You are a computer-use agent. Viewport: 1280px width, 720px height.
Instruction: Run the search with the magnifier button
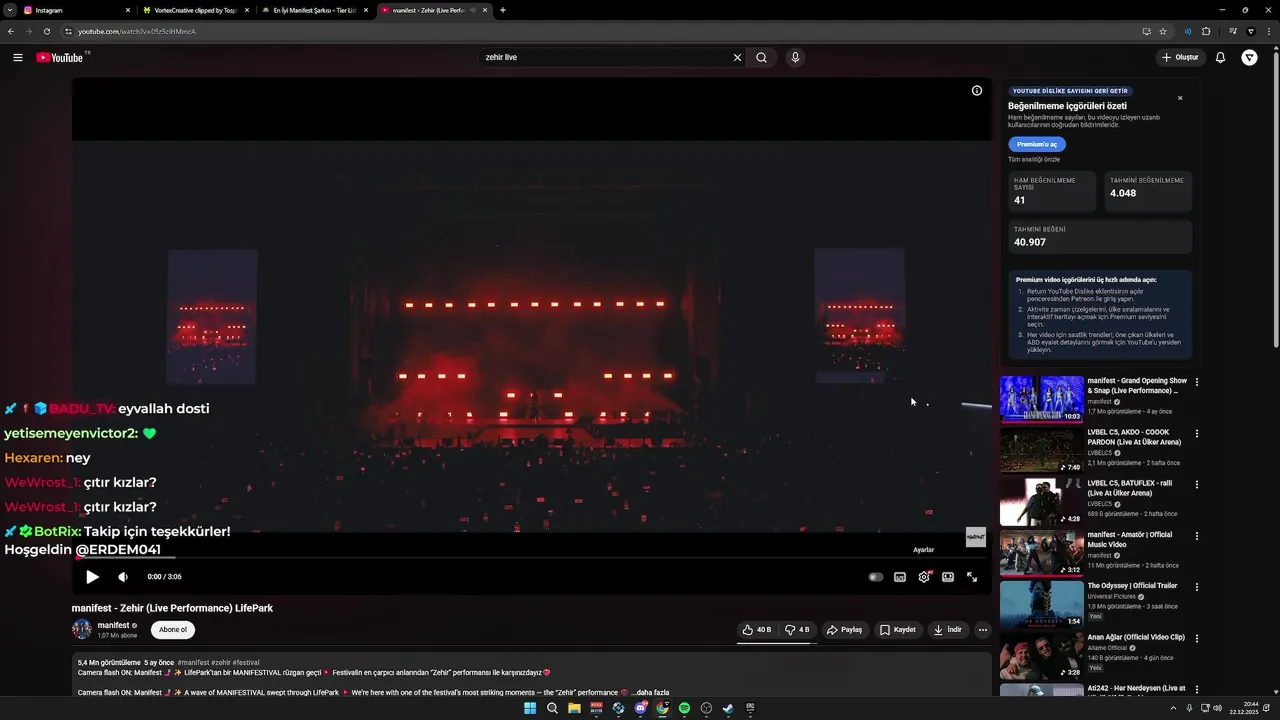761,57
